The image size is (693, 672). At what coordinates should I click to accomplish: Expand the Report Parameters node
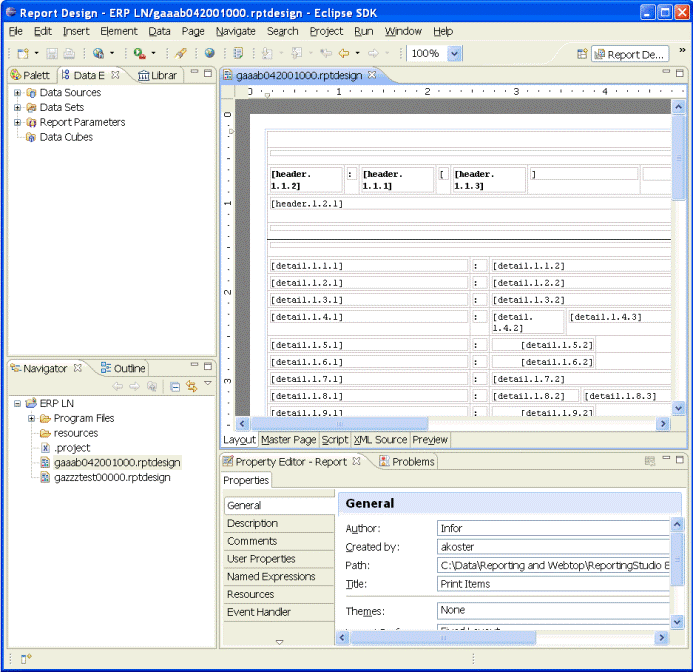click(x=17, y=122)
